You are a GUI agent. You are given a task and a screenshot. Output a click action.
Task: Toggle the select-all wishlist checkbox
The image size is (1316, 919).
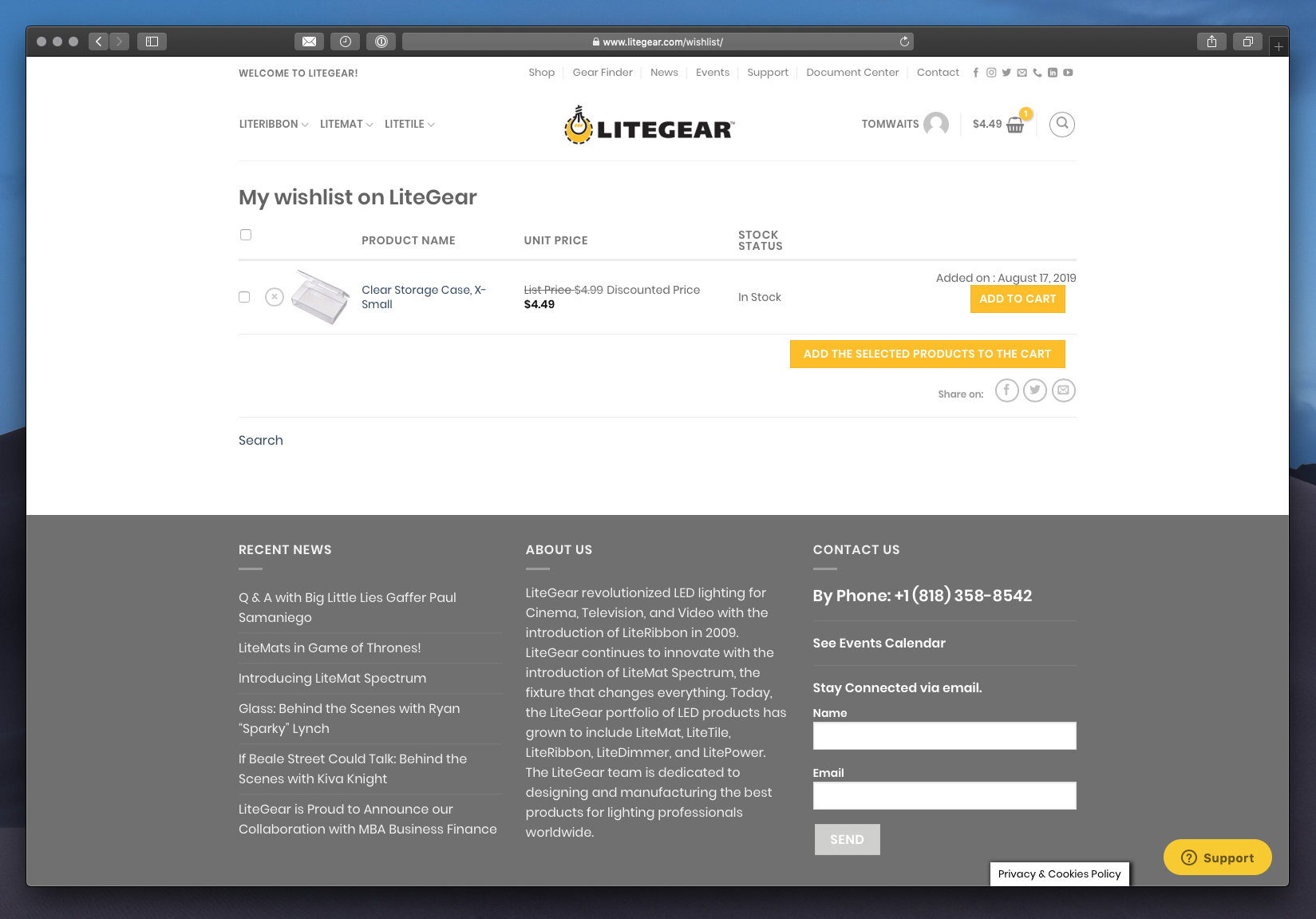(x=246, y=235)
